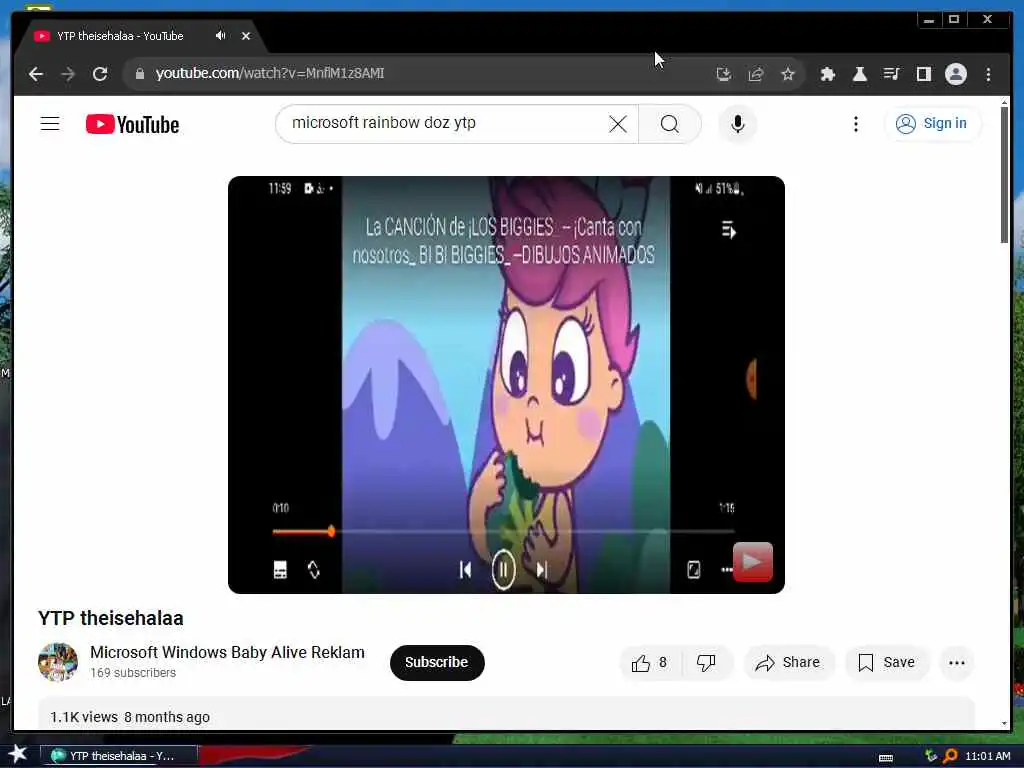Click the previous track icon in video

[466, 570]
